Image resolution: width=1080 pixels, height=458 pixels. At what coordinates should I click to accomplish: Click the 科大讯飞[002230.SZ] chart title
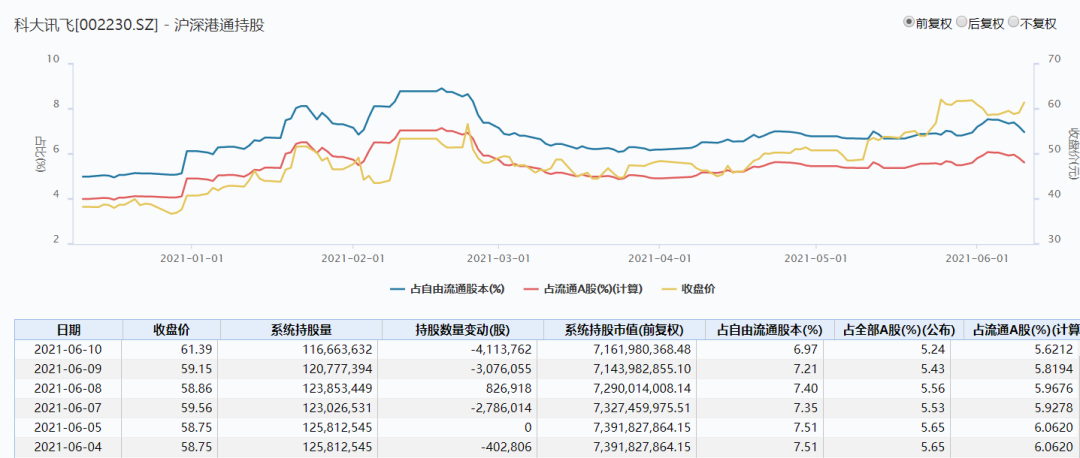coord(84,24)
